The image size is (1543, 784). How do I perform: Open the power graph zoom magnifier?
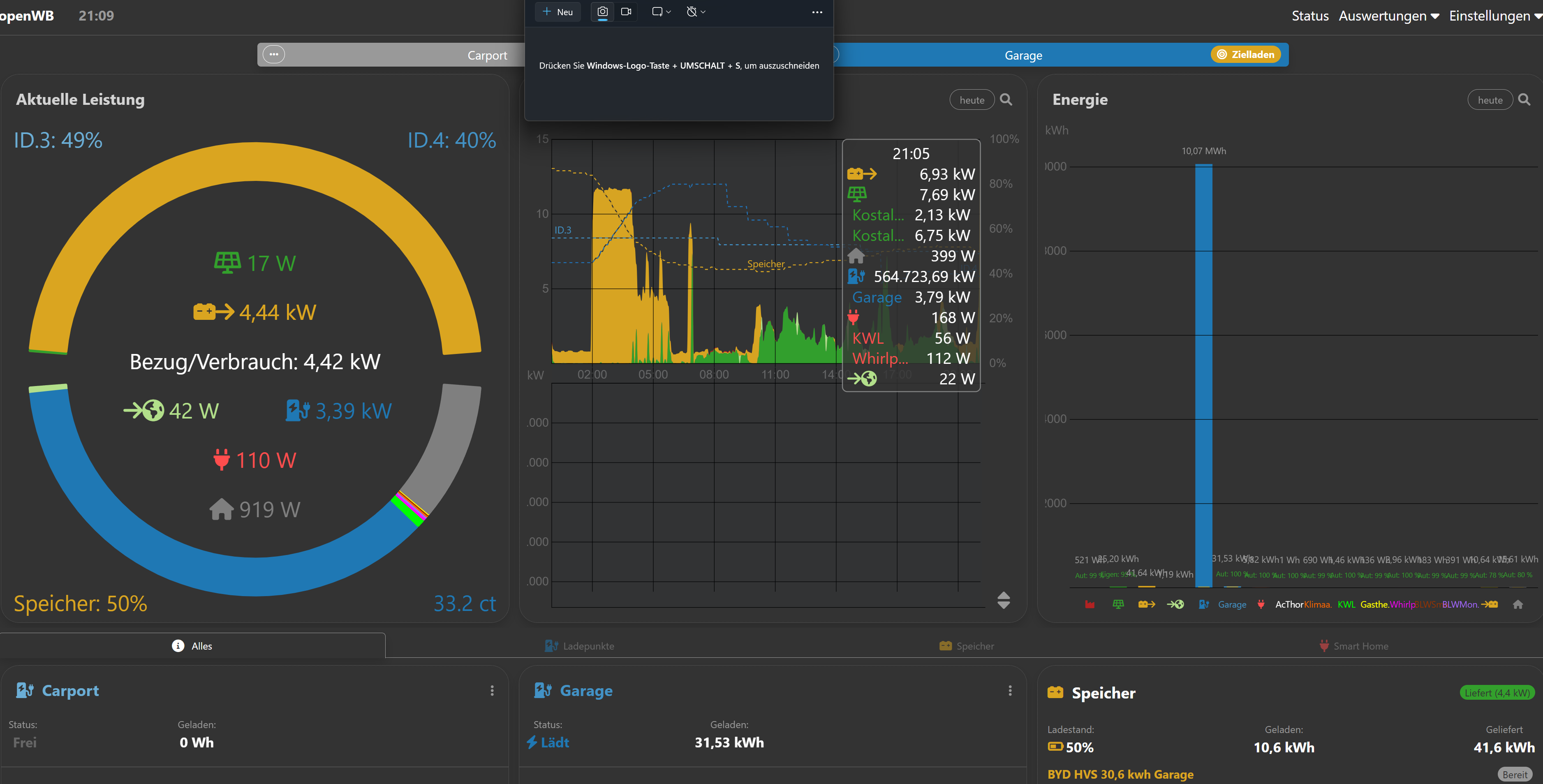pyautogui.click(x=1006, y=99)
